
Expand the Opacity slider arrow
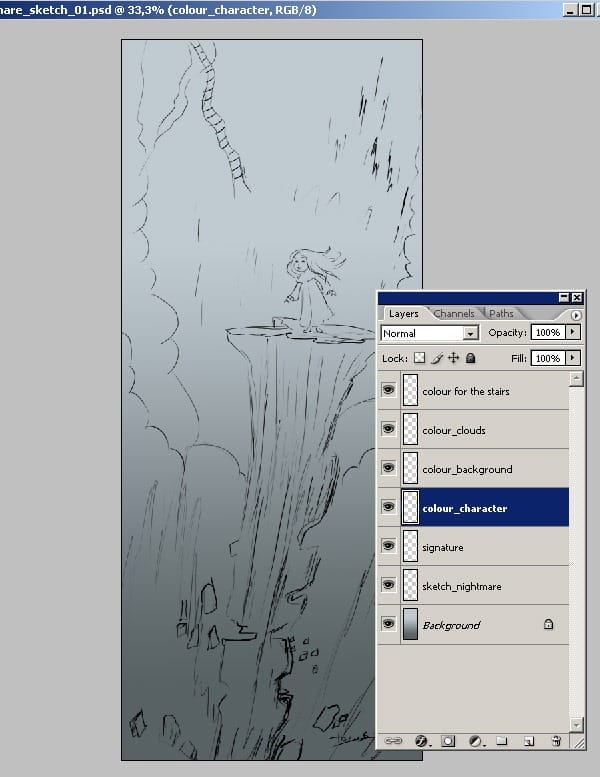click(573, 332)
